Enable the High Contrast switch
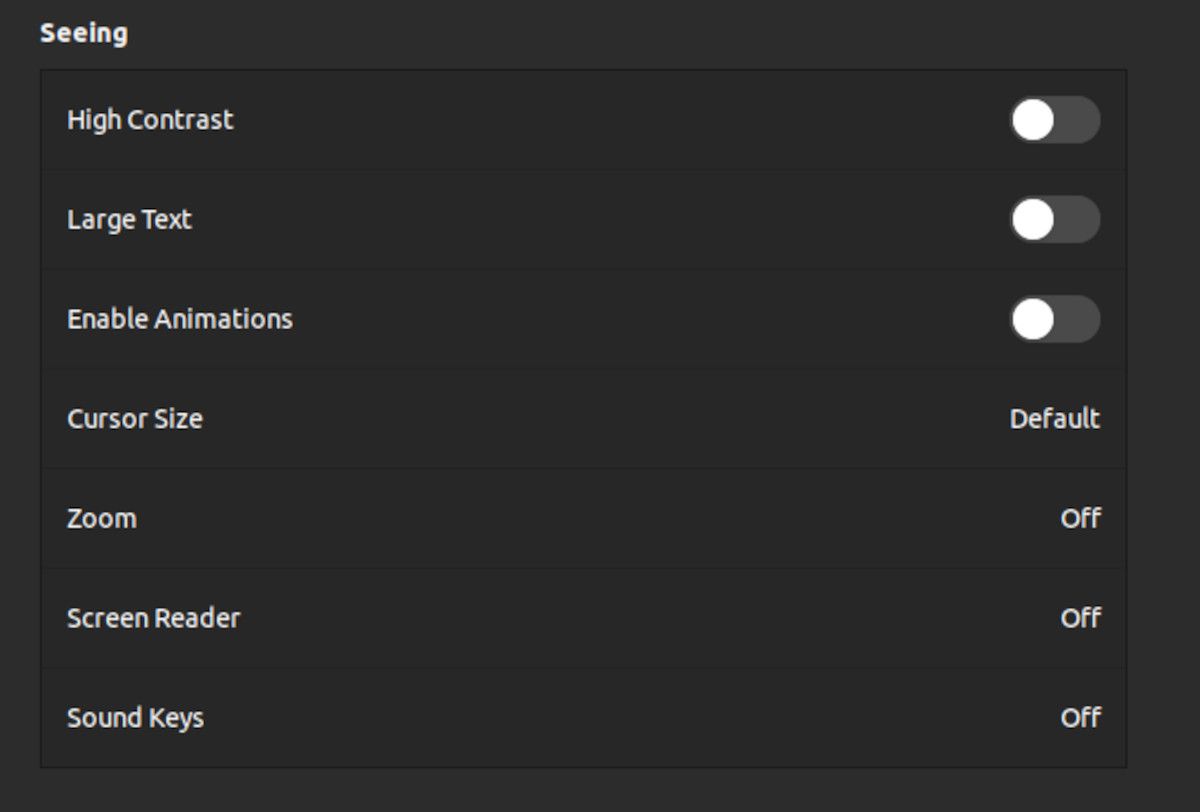1200x812 pixels. click(x=1055, y=120)
